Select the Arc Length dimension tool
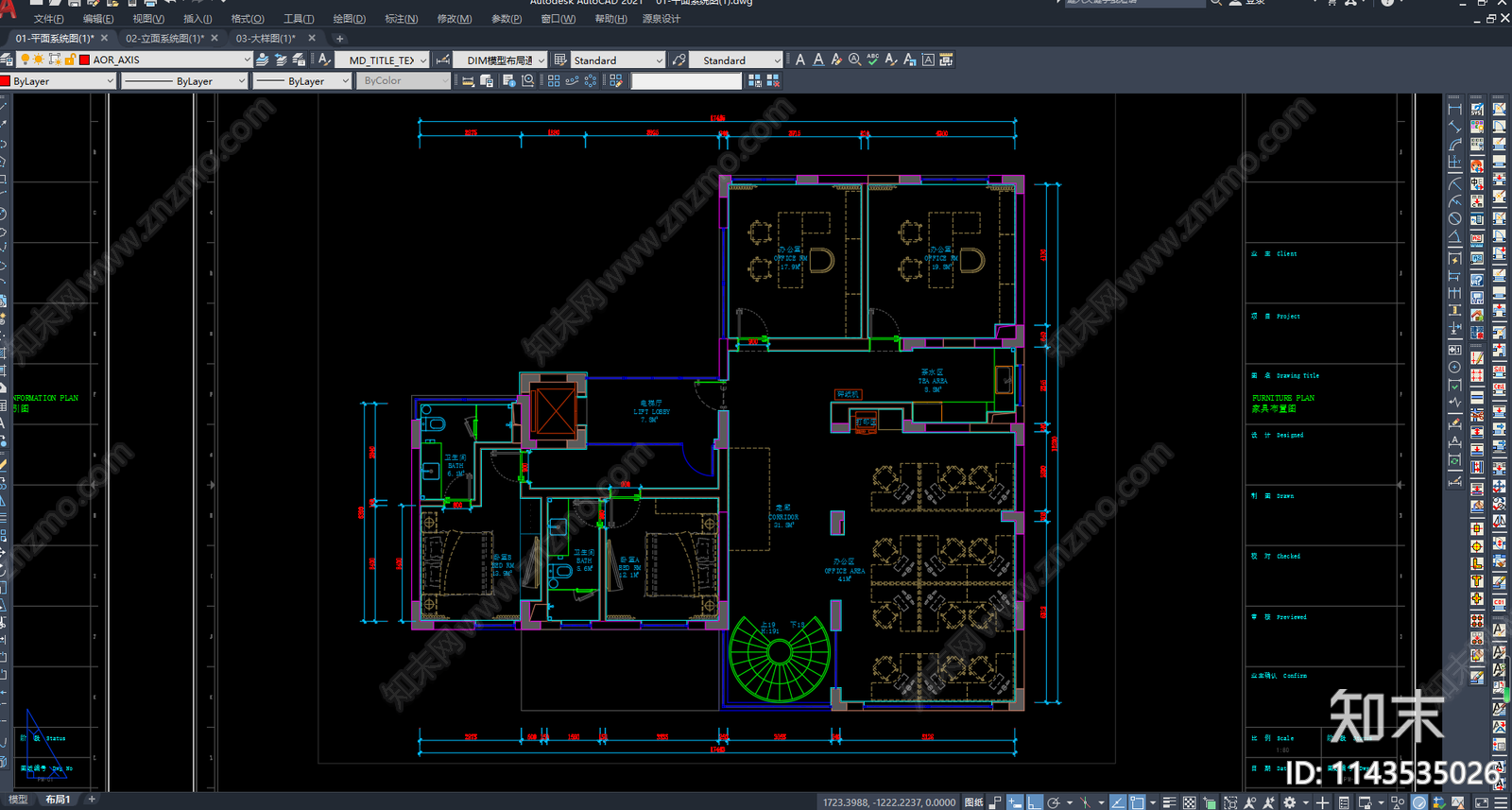Viewport: 1512px width, 810px height. [1454, 145]
